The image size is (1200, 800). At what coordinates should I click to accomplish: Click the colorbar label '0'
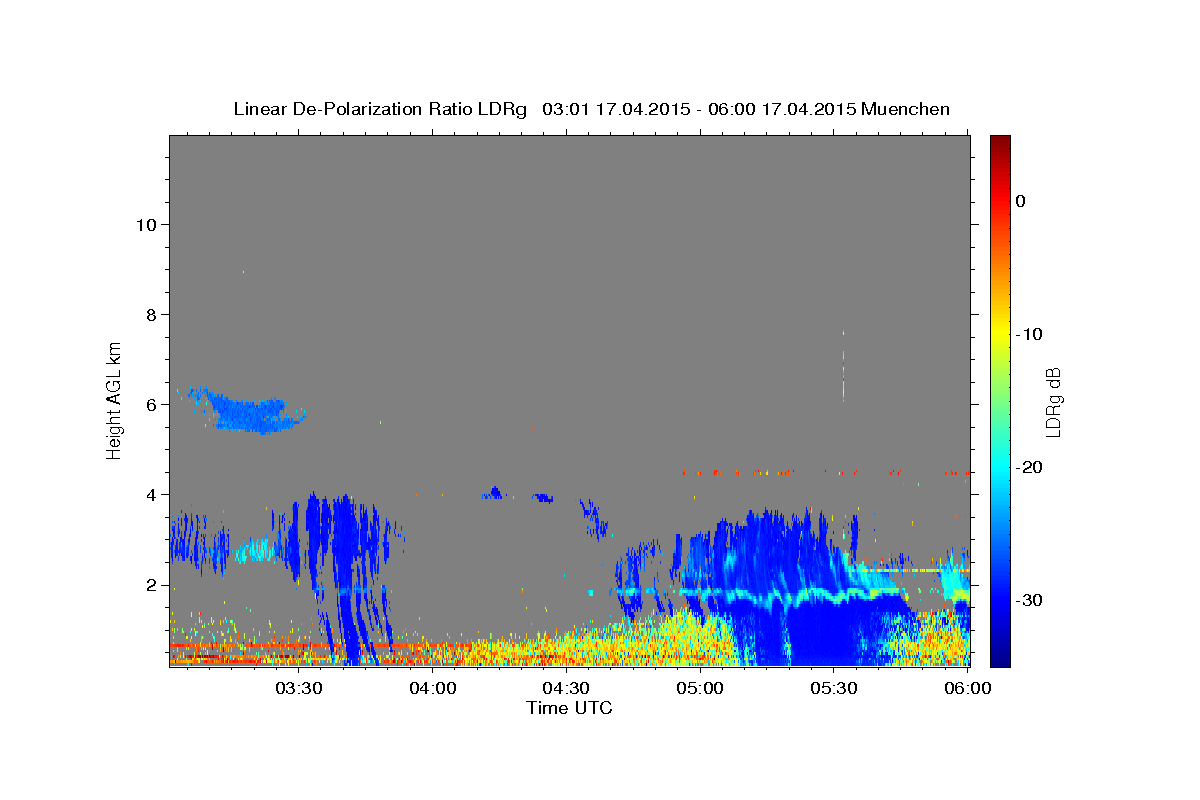(x=1021, y=201)
